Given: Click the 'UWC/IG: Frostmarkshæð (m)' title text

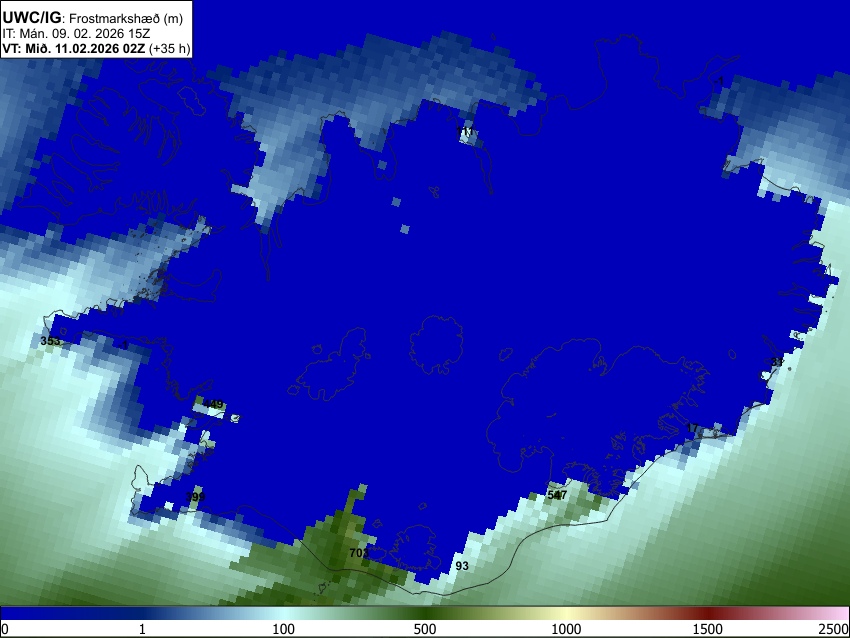Looking at the screenshot, I should coord(93,18).
